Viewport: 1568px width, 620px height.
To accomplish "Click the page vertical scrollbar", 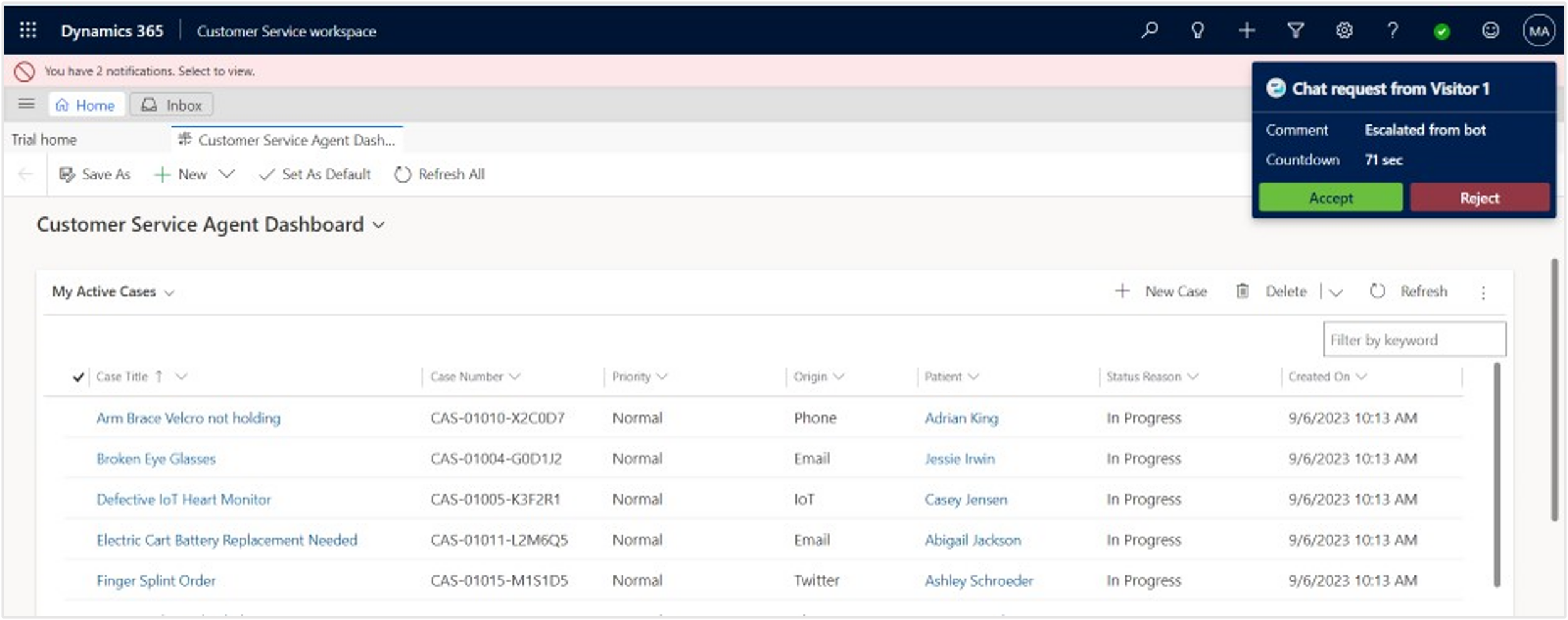I will pyautogui.click(x=1555, y=389).
